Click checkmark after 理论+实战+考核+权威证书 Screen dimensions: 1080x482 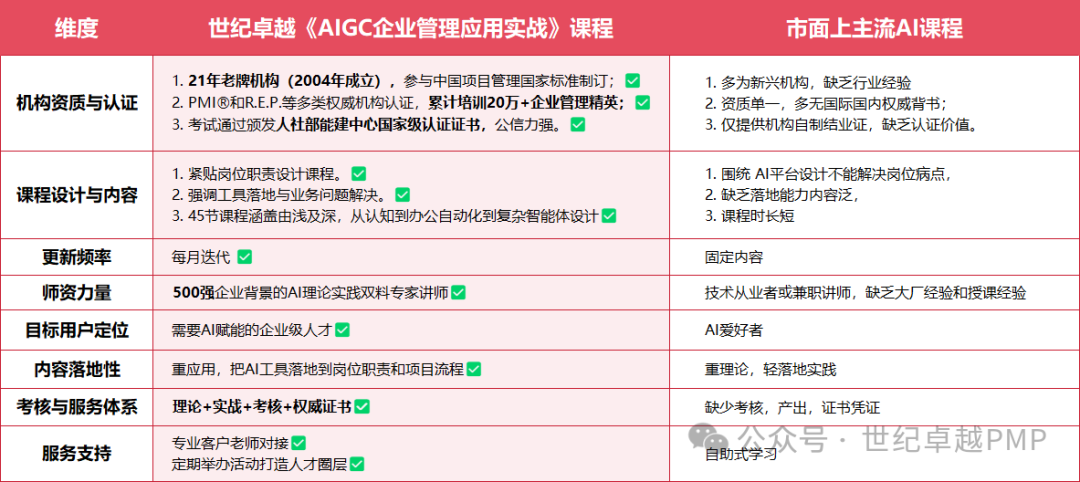click(x=362, y=406)
